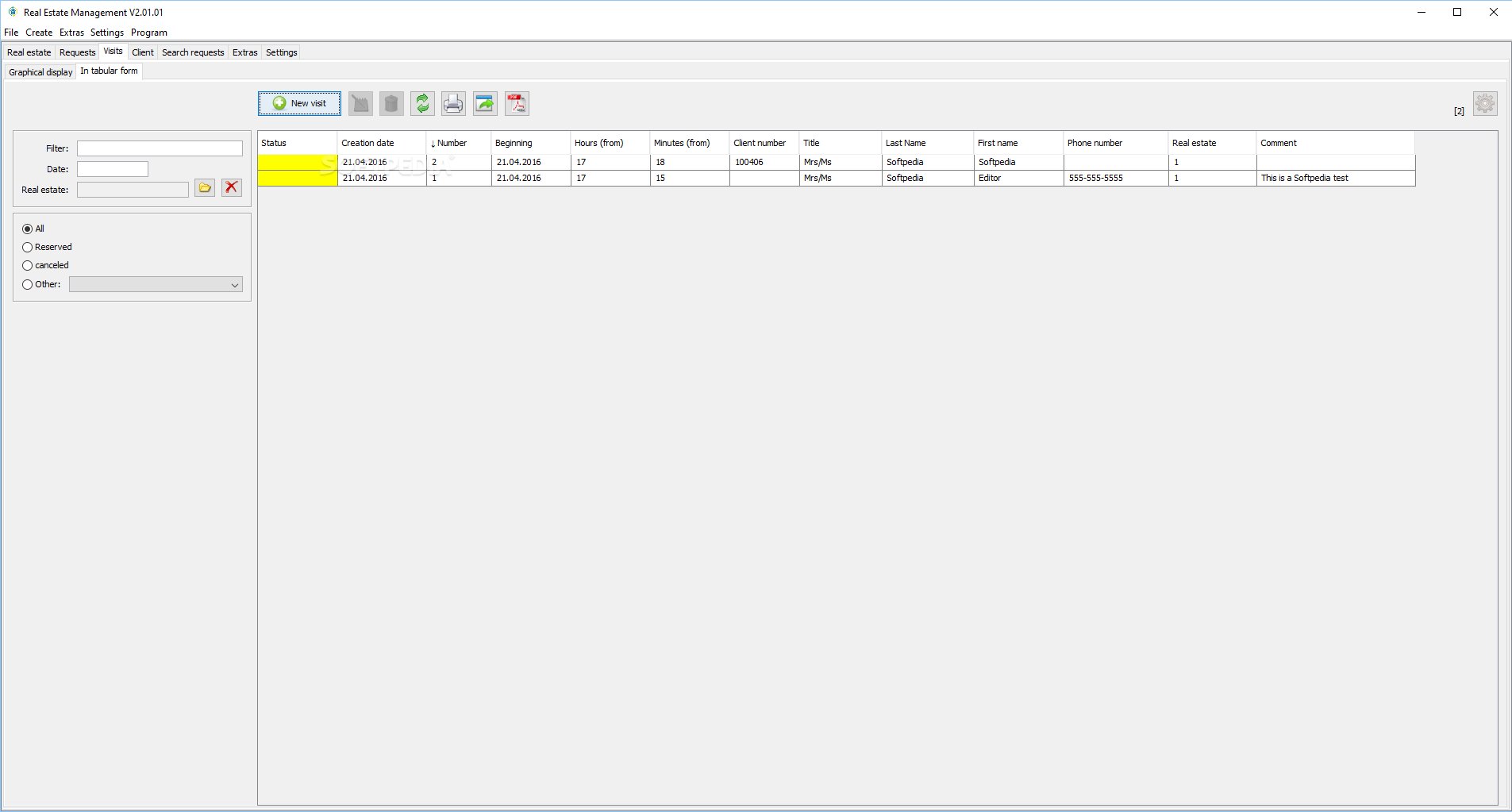Click the delete trash can icon
Image resolution: width=1512 pixels, height=812 pixels.
pyautogui.click(x=391, y=103)
